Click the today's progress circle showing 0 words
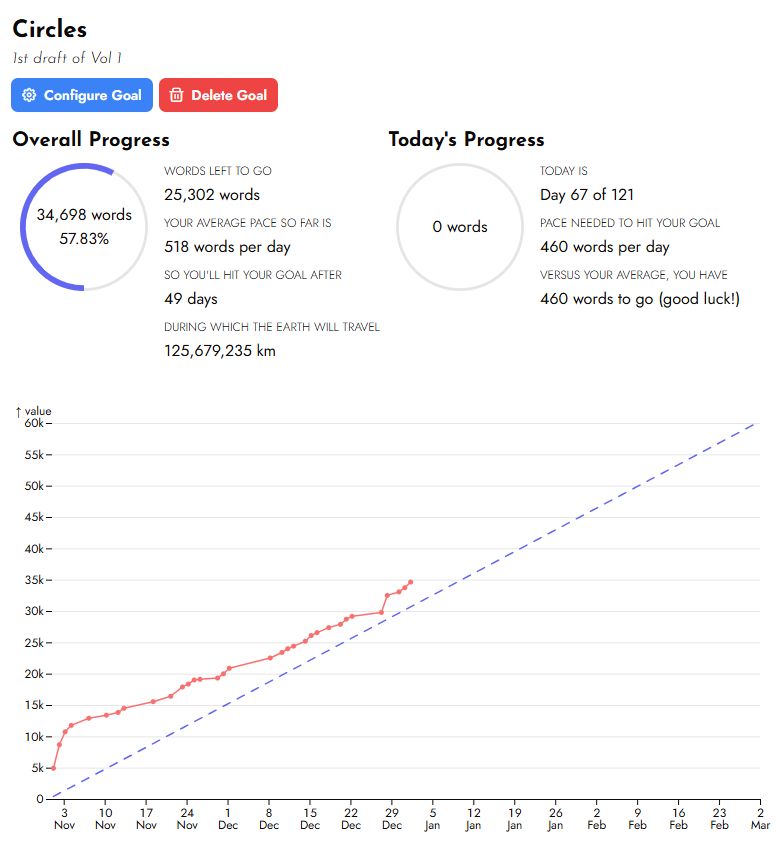Image resolution: width=777 pixels, height=851 pixels. point(460,227)
